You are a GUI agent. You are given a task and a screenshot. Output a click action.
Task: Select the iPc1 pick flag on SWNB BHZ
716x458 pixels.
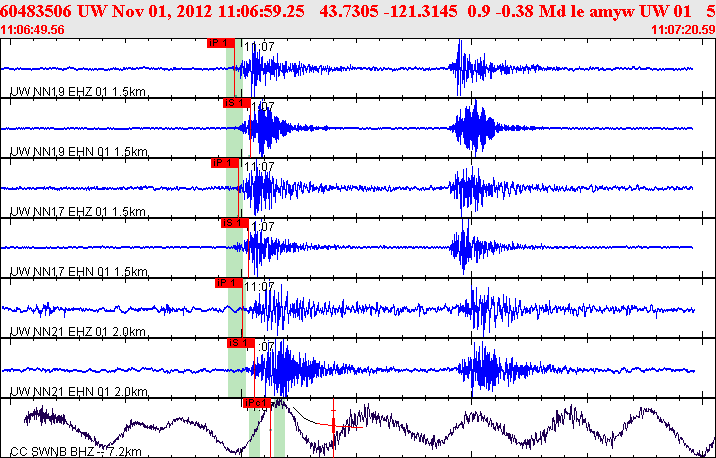257,403
